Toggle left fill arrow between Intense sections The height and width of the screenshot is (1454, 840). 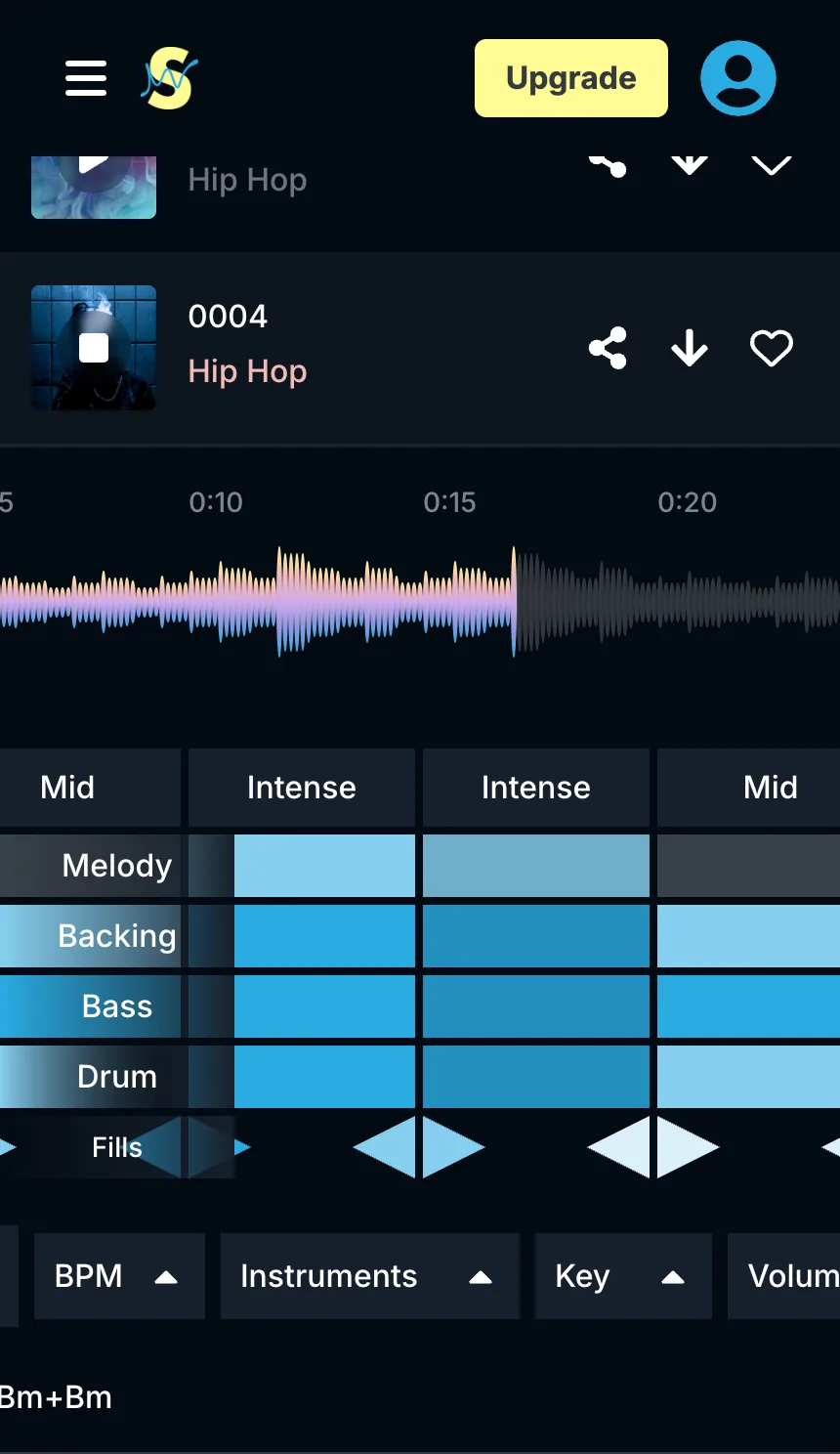(384, 1147)
